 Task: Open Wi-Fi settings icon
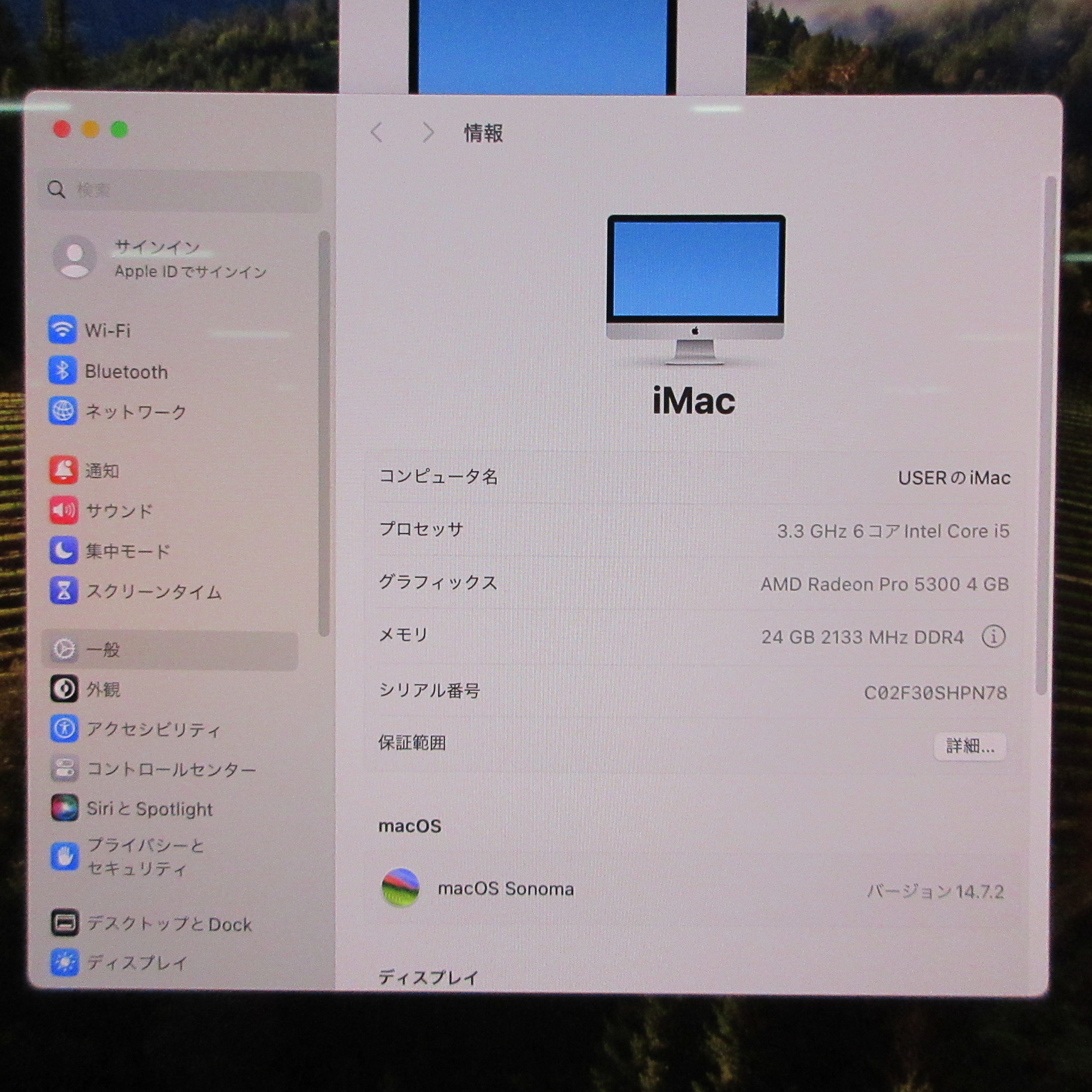[62, 330]
